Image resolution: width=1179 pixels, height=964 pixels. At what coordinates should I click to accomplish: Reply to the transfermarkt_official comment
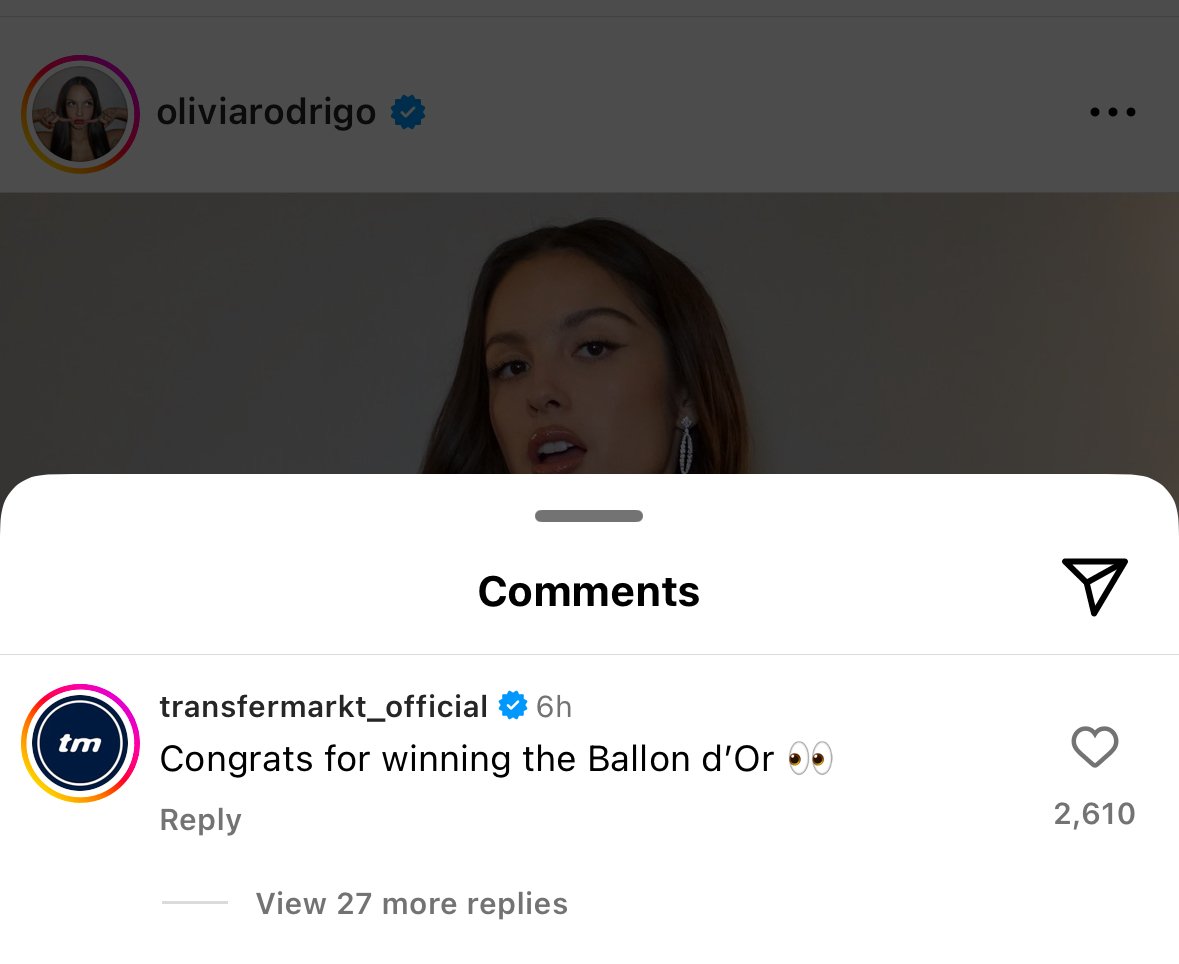201,820
